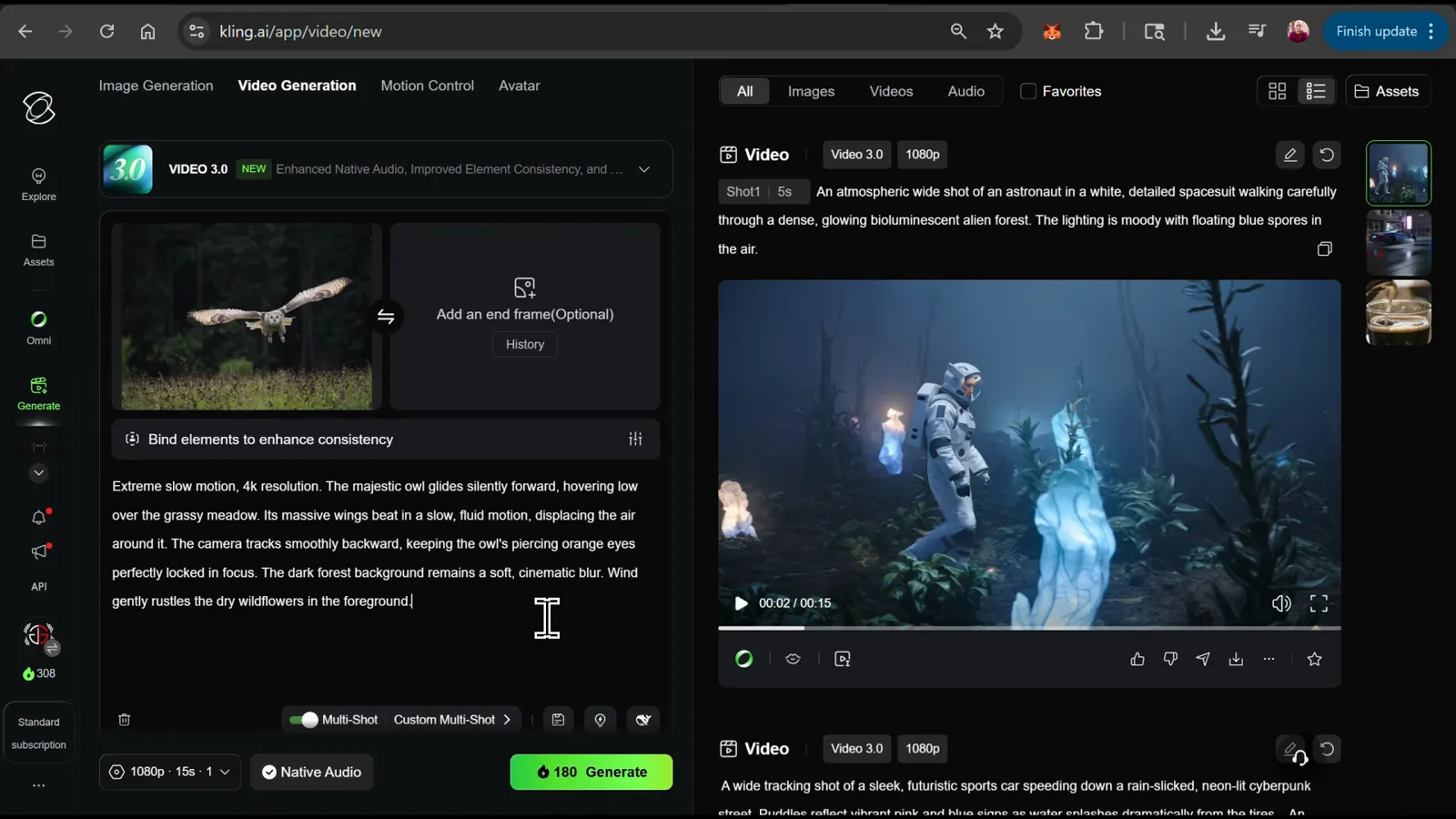Favorite the astronaut video with star
The width and height of the screenshot is (1456, 819).
coord(1314,659)
